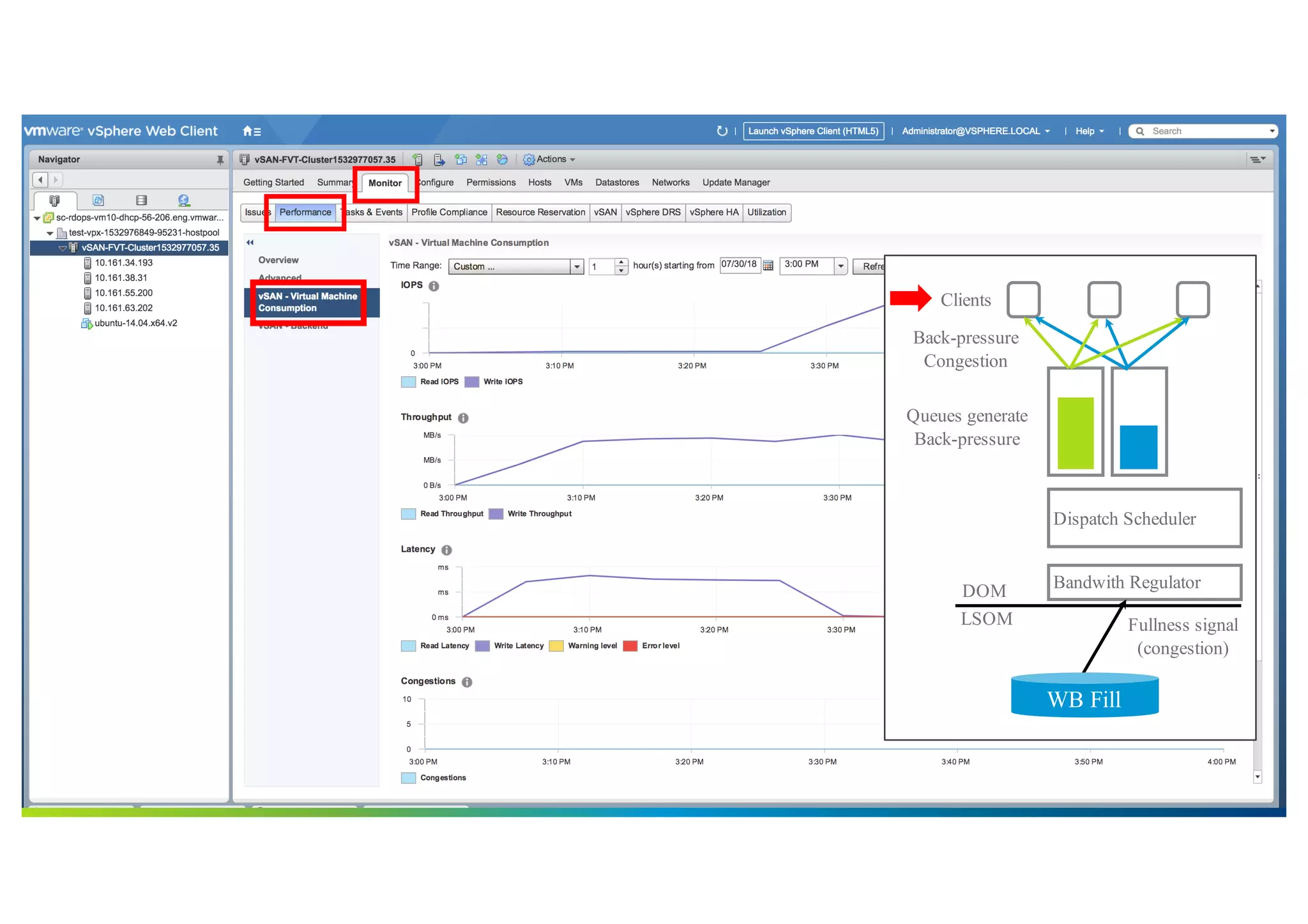Open the Home menu icon

252,132
